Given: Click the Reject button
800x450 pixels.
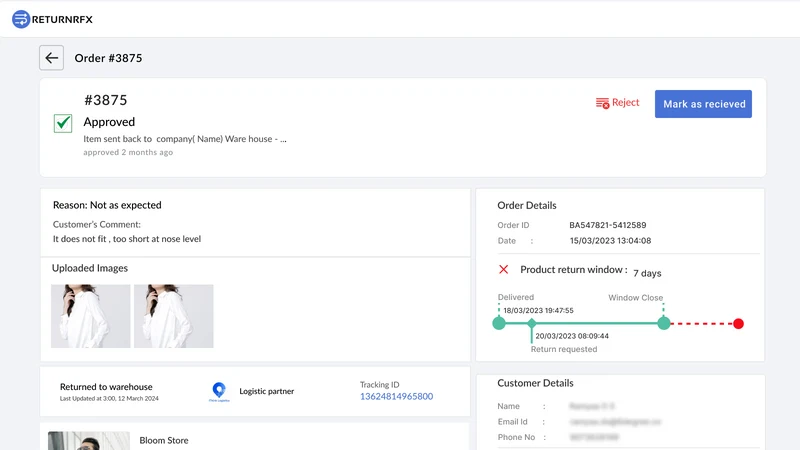Looking at the screenshot, I should click(x=617, y=103).
